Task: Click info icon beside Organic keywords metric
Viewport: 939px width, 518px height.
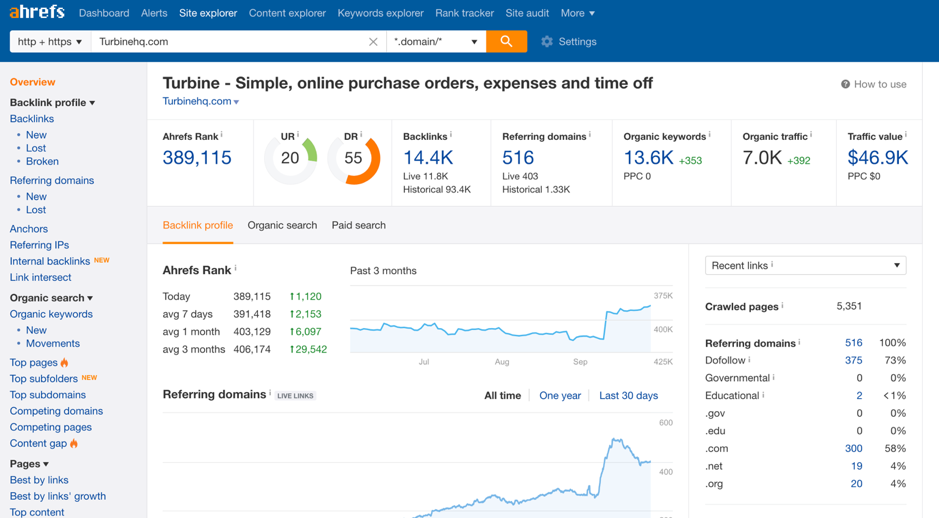Action: (710, 134)
